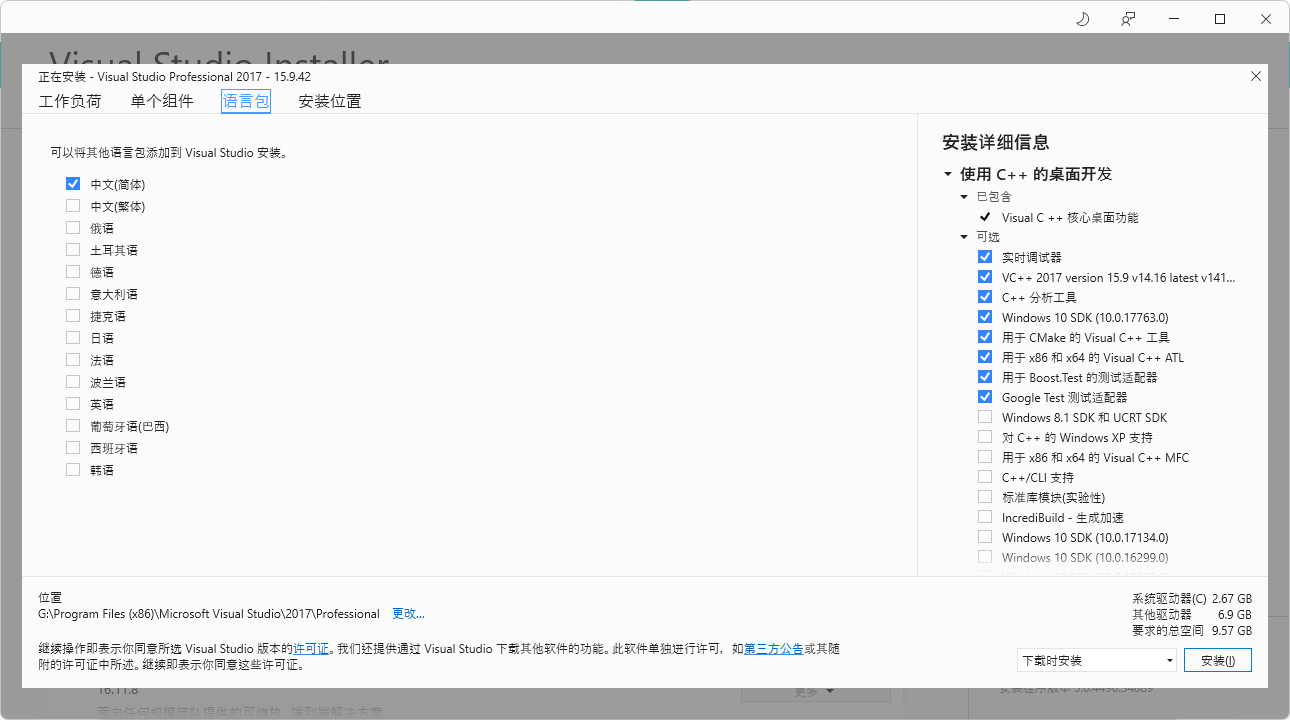Image resolution: width=1290 pixels, height=720 pixels.
Task: Uncheck the C++ 分析工具 component
Action: pyautogui.click(x=985, y=297)
